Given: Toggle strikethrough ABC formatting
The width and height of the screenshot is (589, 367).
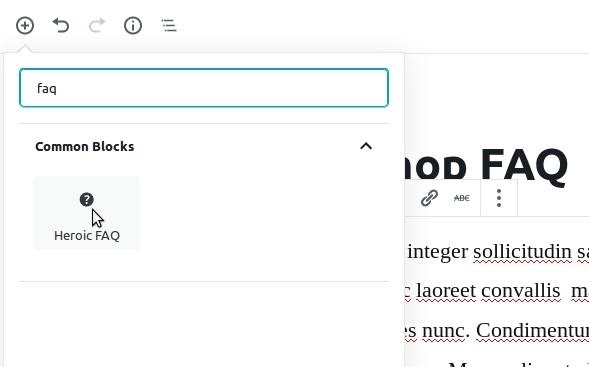Looking at the screenshot, I should point(462,198).
